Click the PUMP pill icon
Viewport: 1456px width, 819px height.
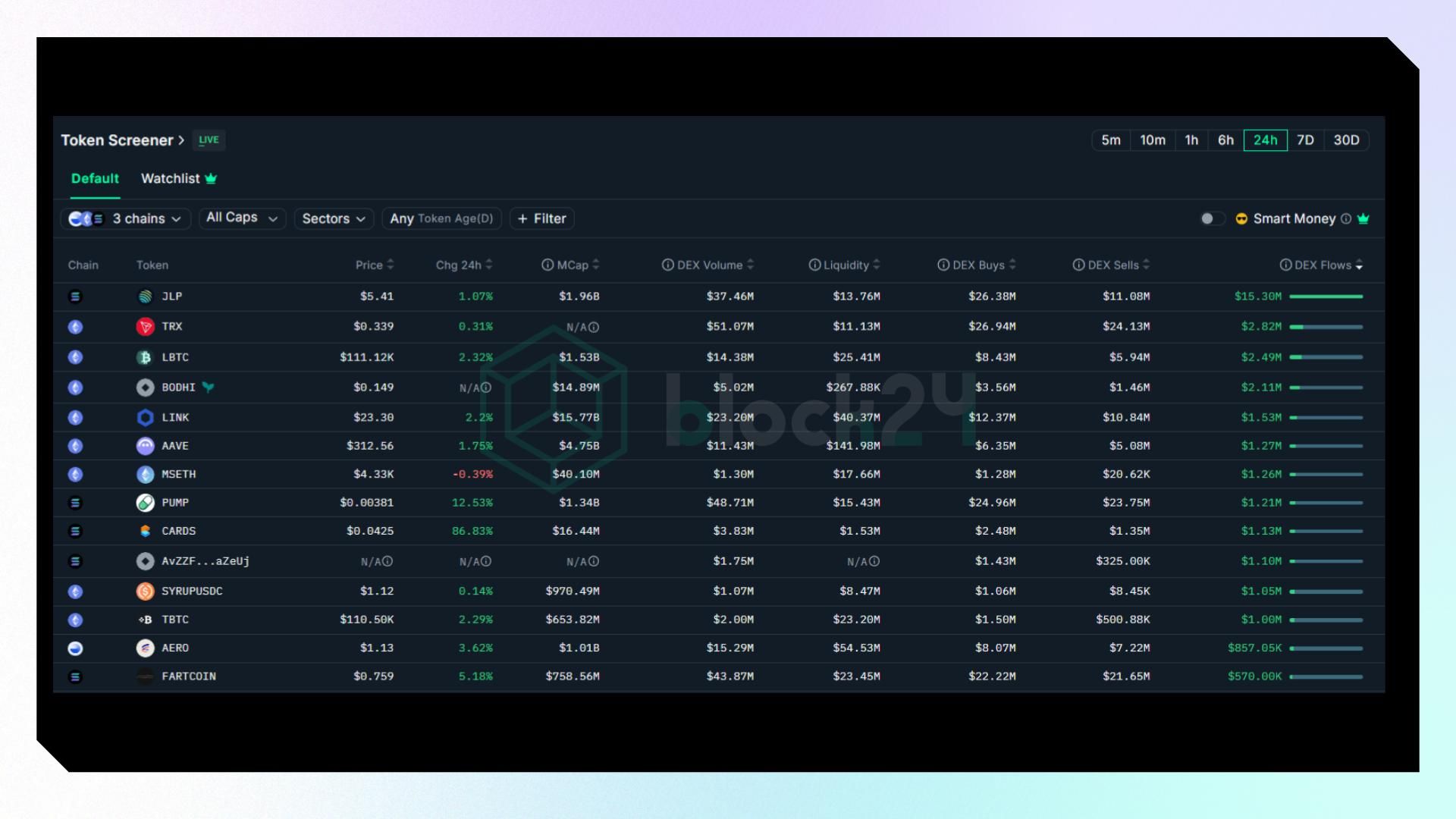pos(145,503)
